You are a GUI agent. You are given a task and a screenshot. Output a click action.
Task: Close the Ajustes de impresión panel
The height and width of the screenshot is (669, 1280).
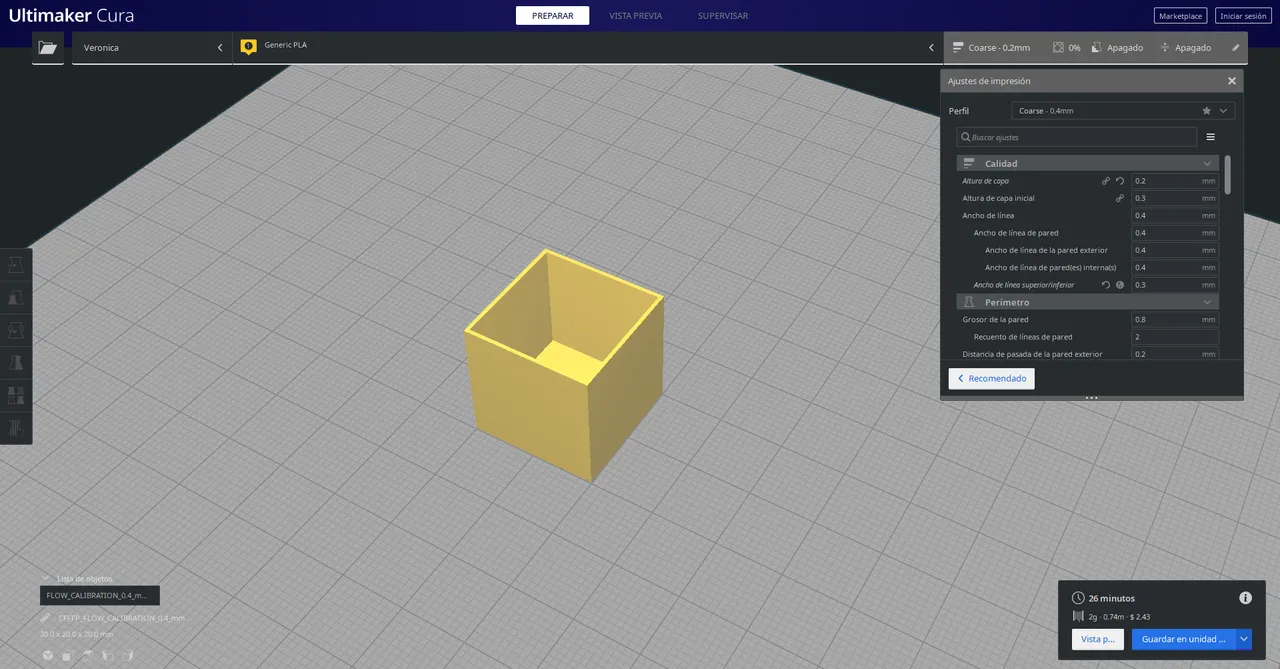click(1232, 81)
